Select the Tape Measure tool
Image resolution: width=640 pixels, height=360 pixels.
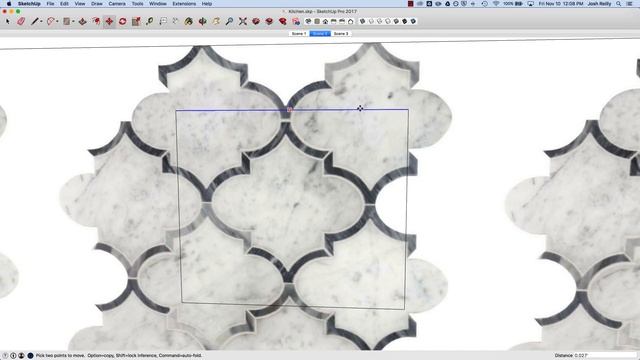tap(149, 21)
